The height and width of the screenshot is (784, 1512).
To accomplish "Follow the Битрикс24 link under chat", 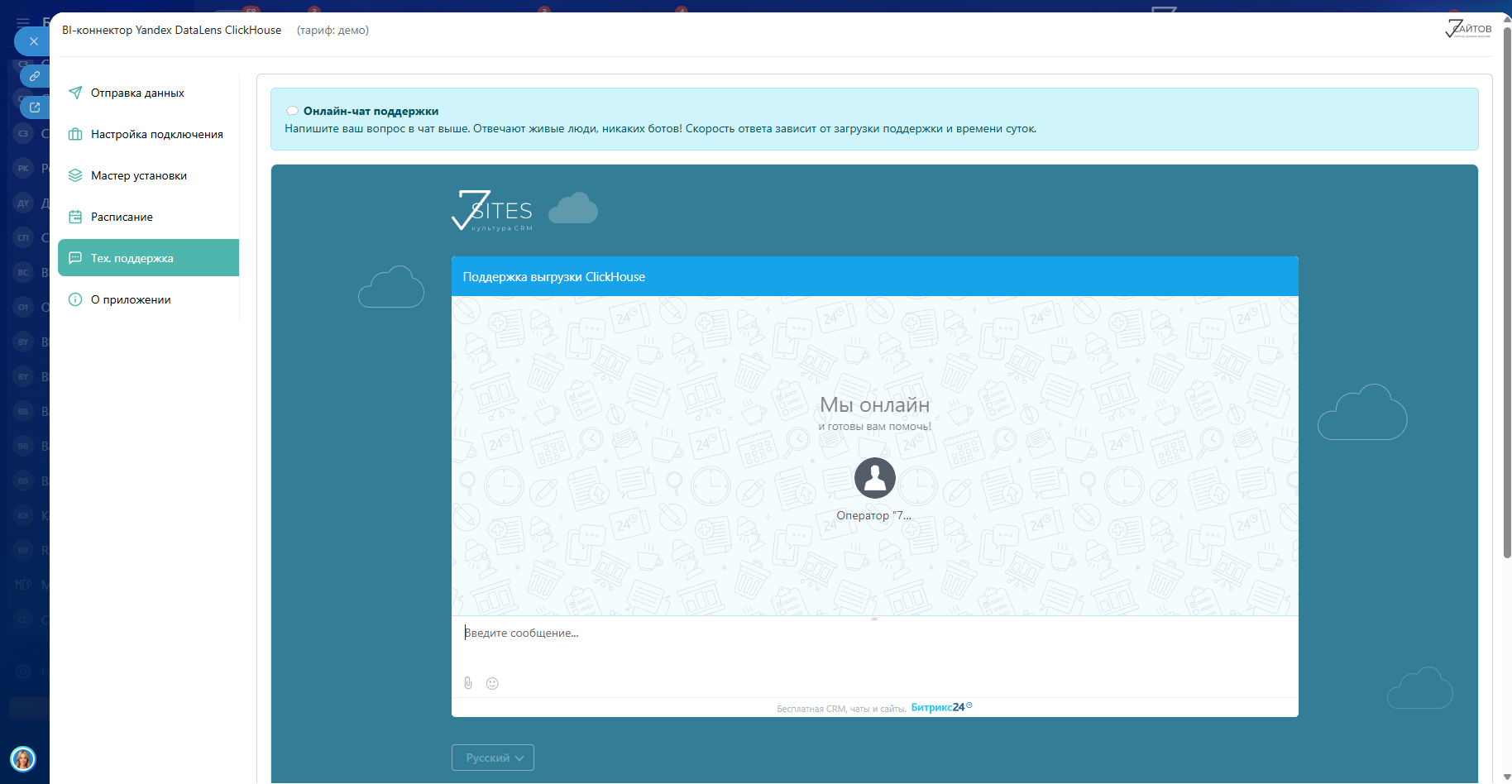I will pyautogui.click(x=941, y=707).
